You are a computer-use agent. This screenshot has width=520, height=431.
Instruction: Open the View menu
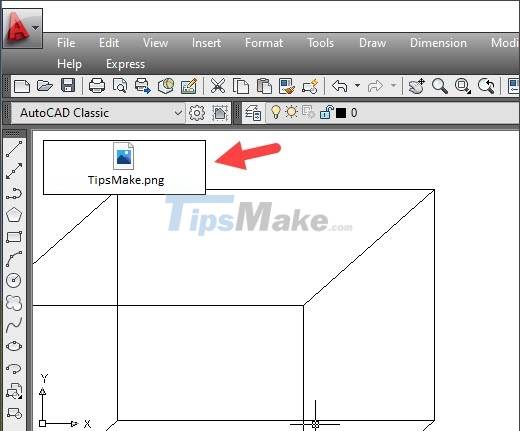pos(155,43)
